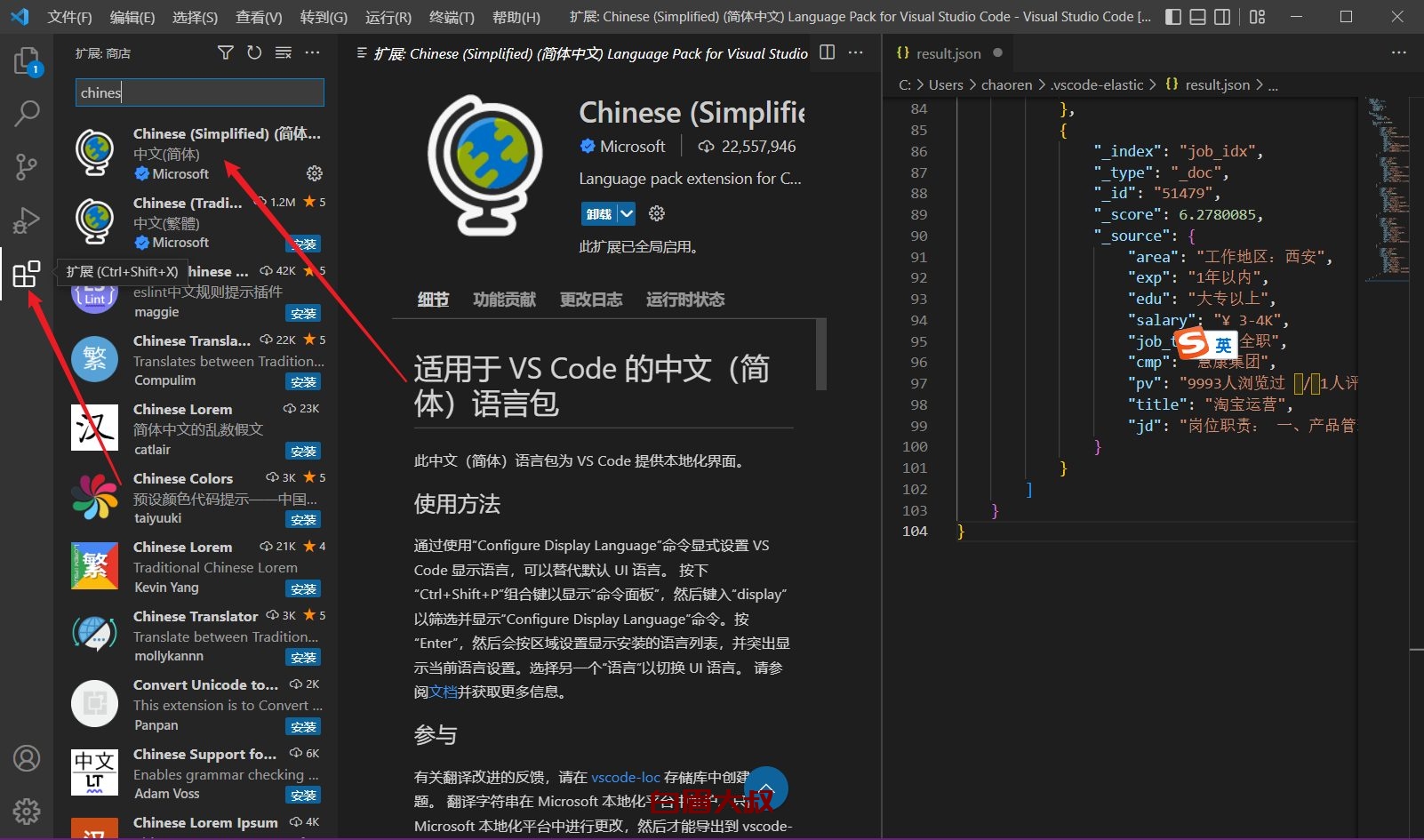Open the Explorer view in activity bar

tap(27, 61)
